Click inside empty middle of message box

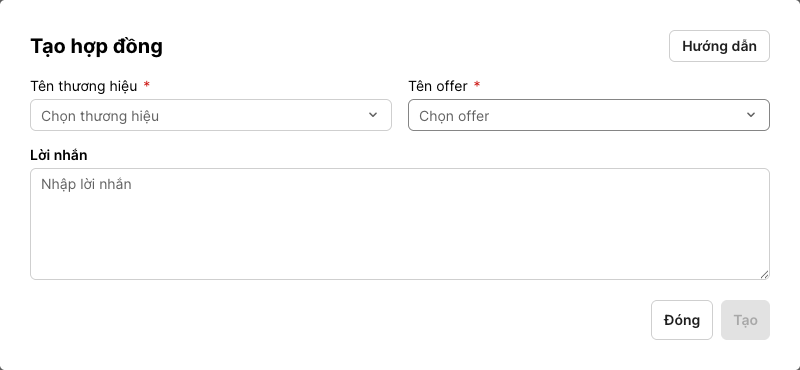[400, 230]
